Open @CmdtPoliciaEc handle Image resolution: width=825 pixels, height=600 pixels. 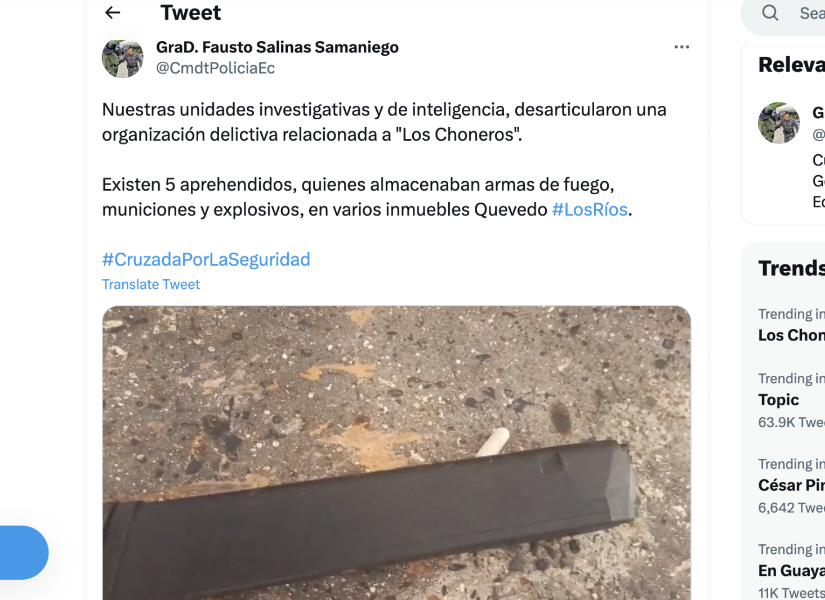click(215, 68)
